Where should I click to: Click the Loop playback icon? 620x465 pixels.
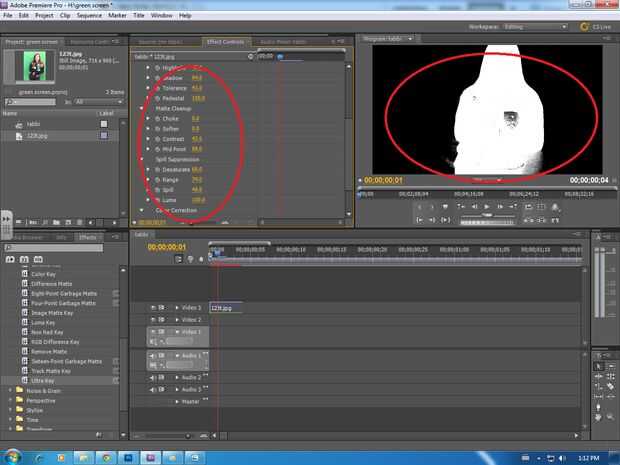click(528, 206)
